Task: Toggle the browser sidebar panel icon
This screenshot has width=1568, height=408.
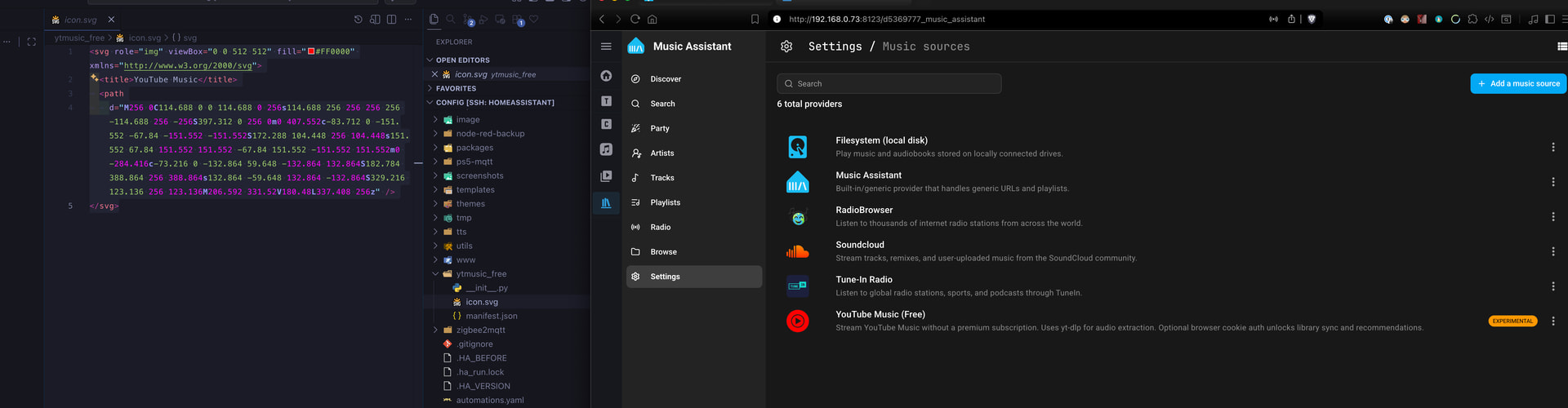Action: (1549, 20)
